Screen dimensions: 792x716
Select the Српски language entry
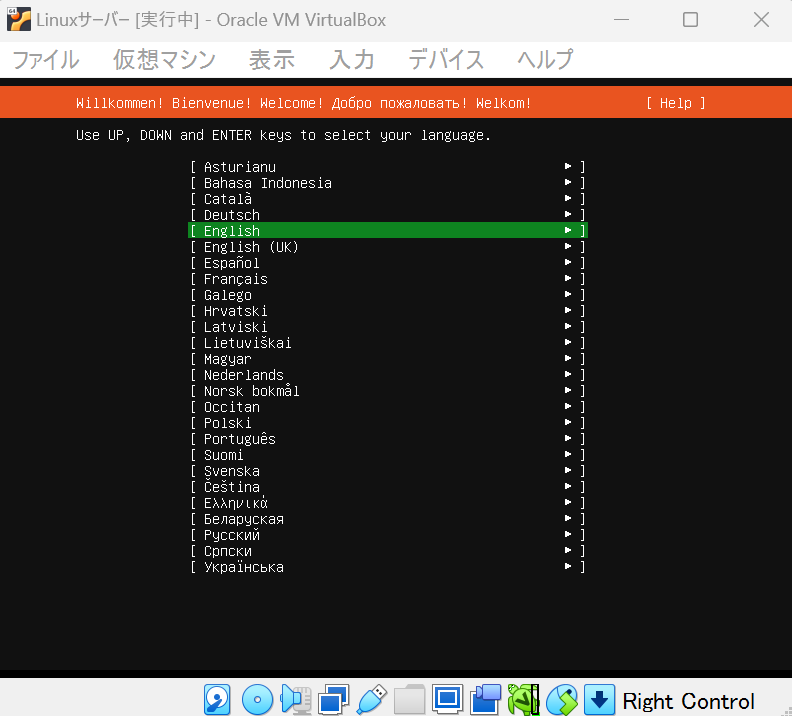pos(387,551)
